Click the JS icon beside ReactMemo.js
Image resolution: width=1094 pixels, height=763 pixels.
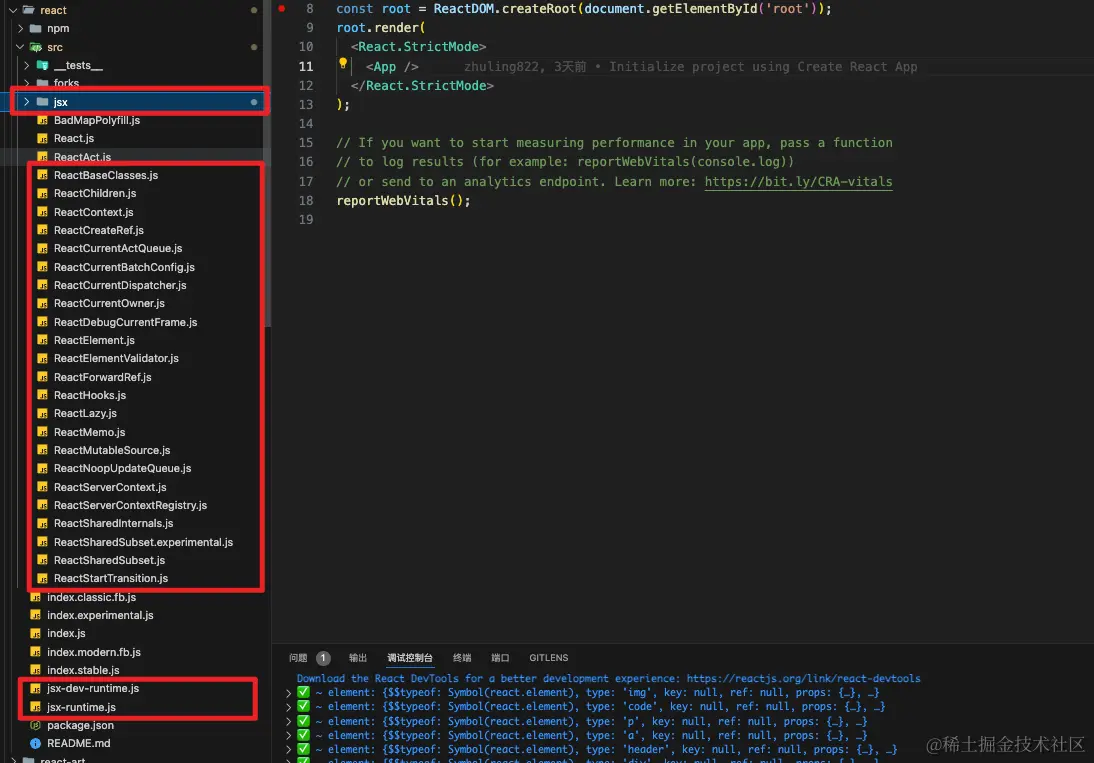(43, 432)
